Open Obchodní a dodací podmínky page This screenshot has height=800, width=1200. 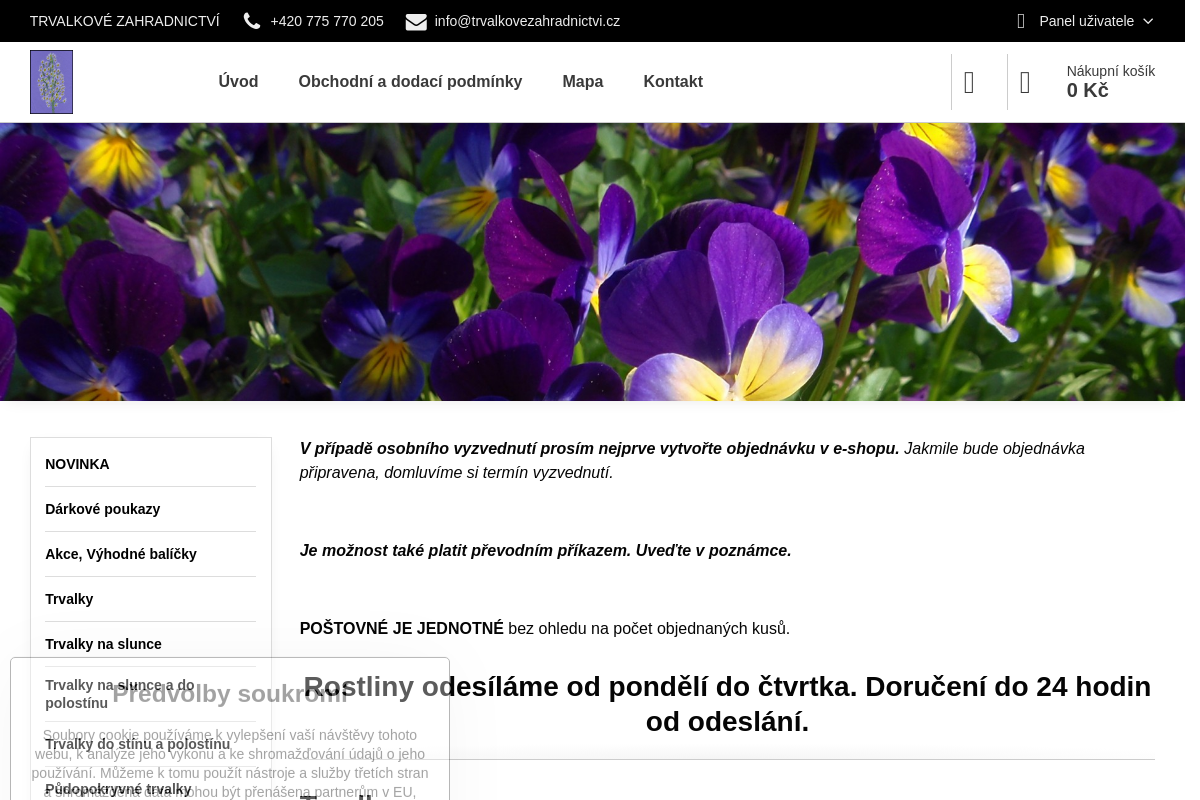point(410,82)
